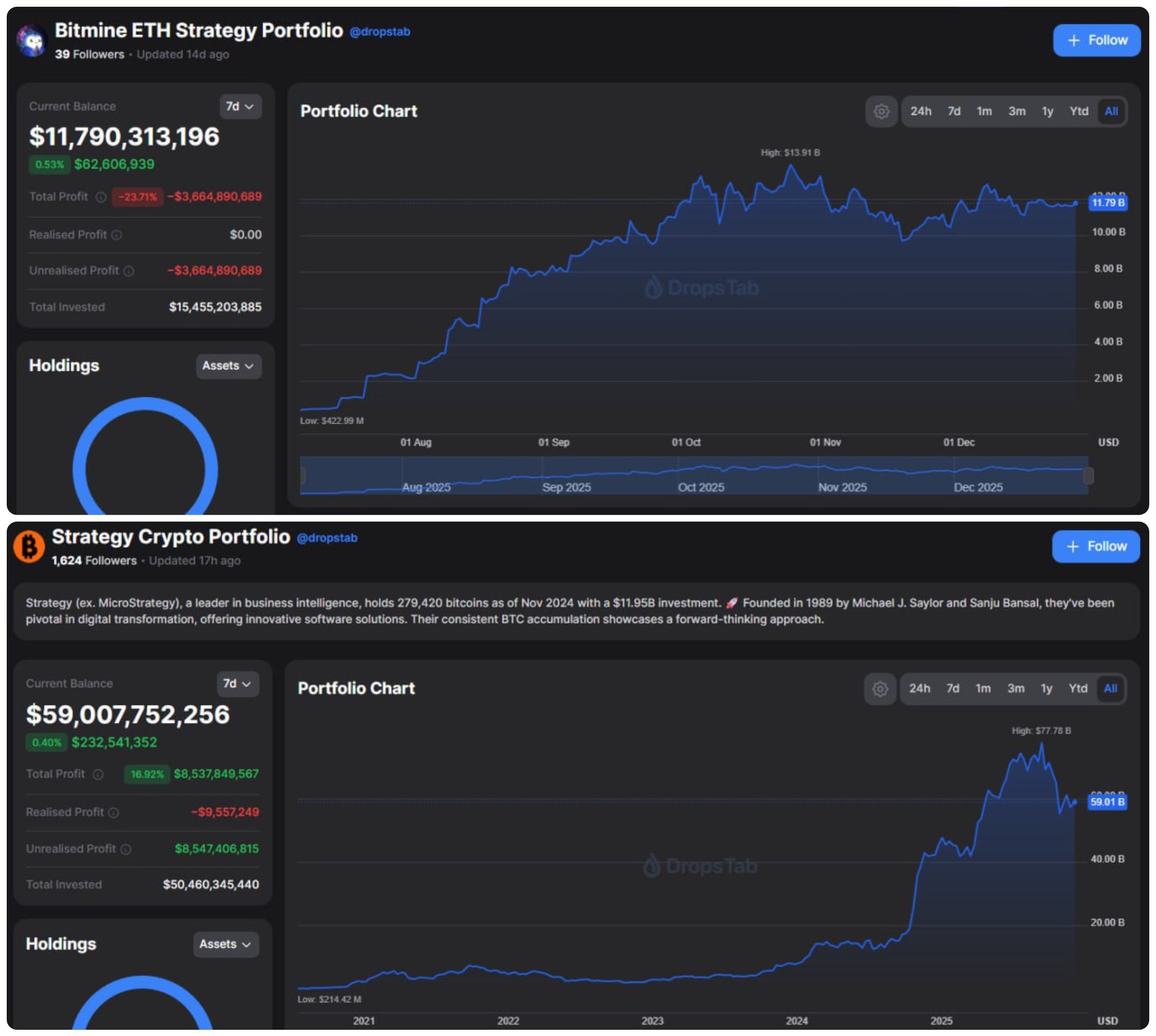Select 24h range on Bitmine chart
The width and height of the screenshot is (1156, 1036).
point(920,111)
